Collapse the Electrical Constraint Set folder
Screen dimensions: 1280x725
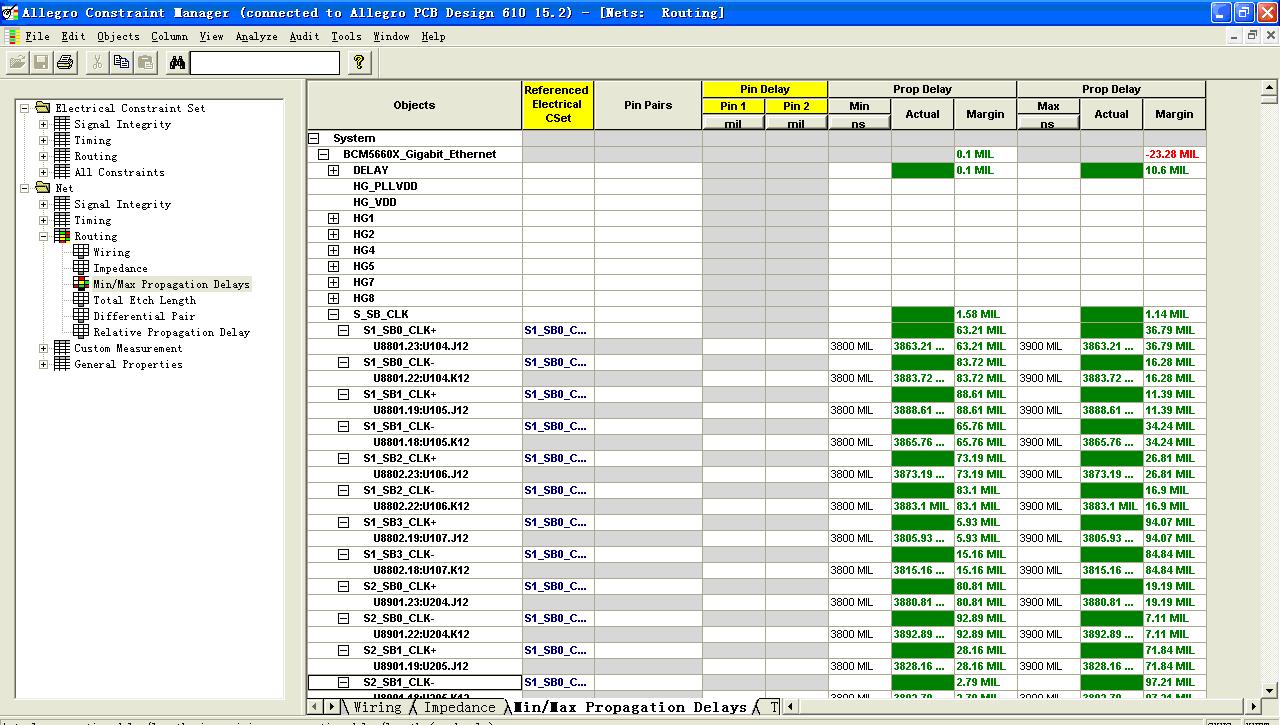[27, 108]
